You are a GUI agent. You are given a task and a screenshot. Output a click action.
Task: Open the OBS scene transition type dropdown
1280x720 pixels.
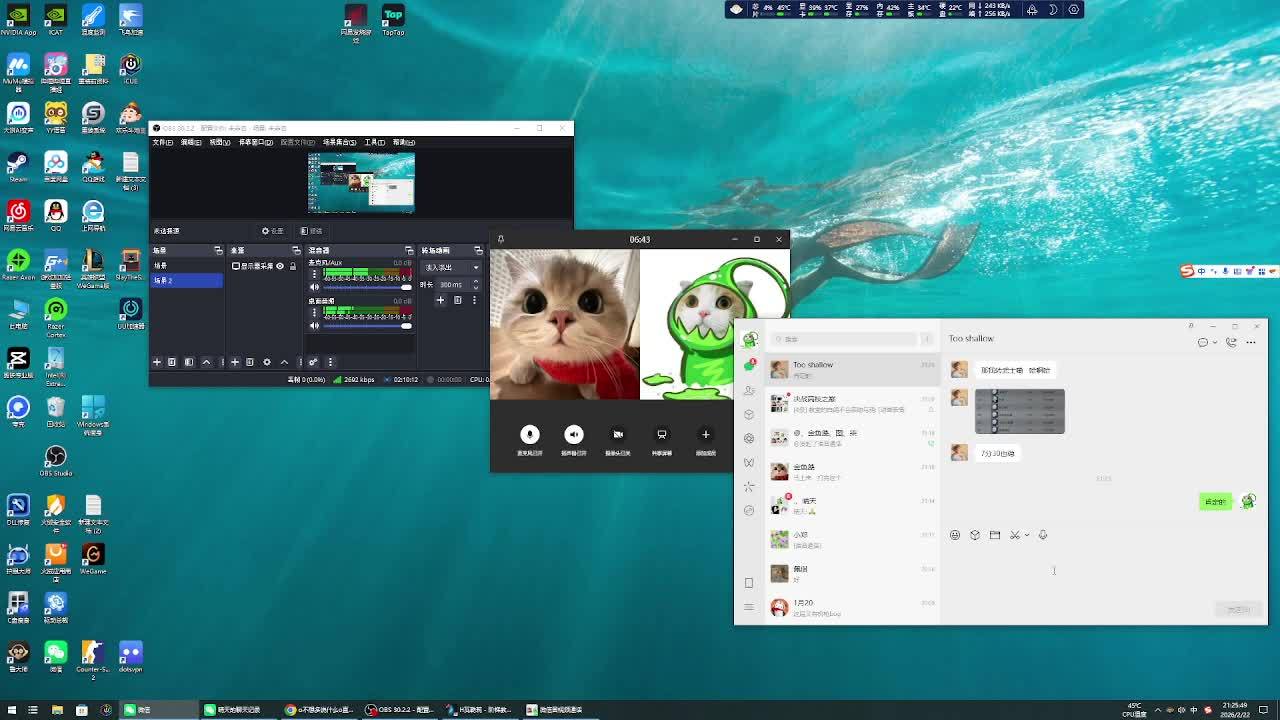click(451, 267)
